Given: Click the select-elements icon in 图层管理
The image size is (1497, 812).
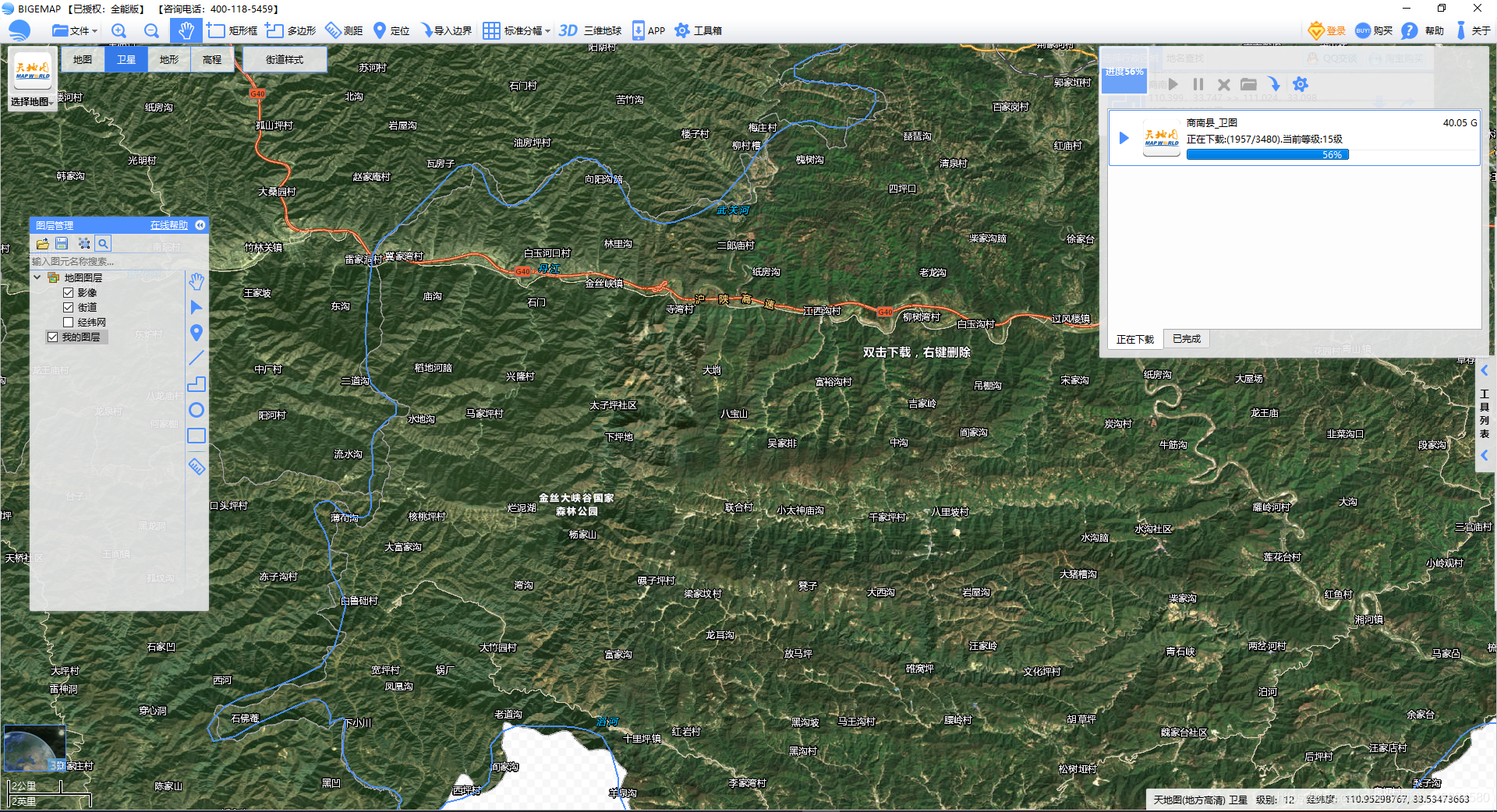Looking at the screenshot, I should 83,243.
